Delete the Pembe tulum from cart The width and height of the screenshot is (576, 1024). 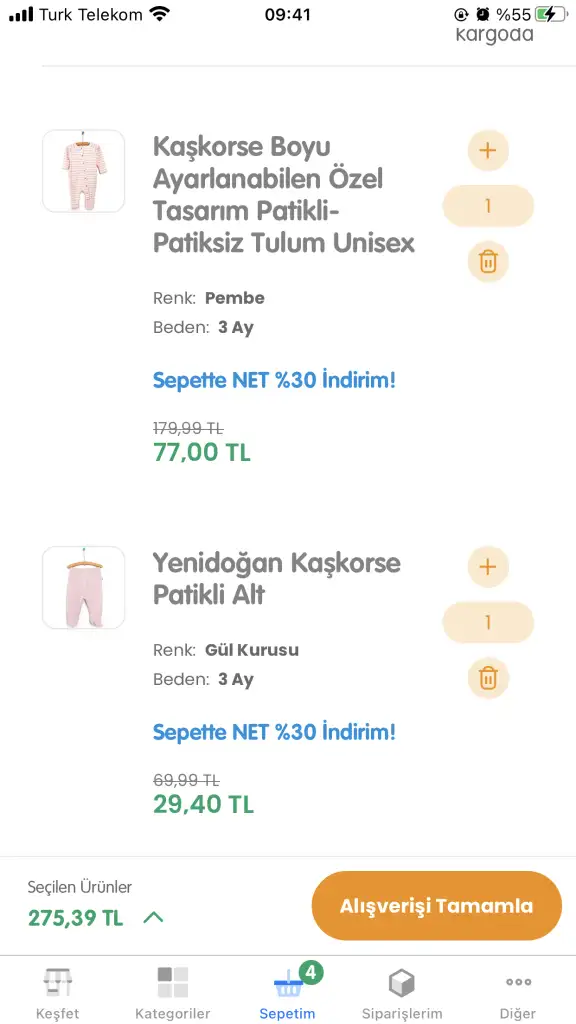(x=488, y=262)
